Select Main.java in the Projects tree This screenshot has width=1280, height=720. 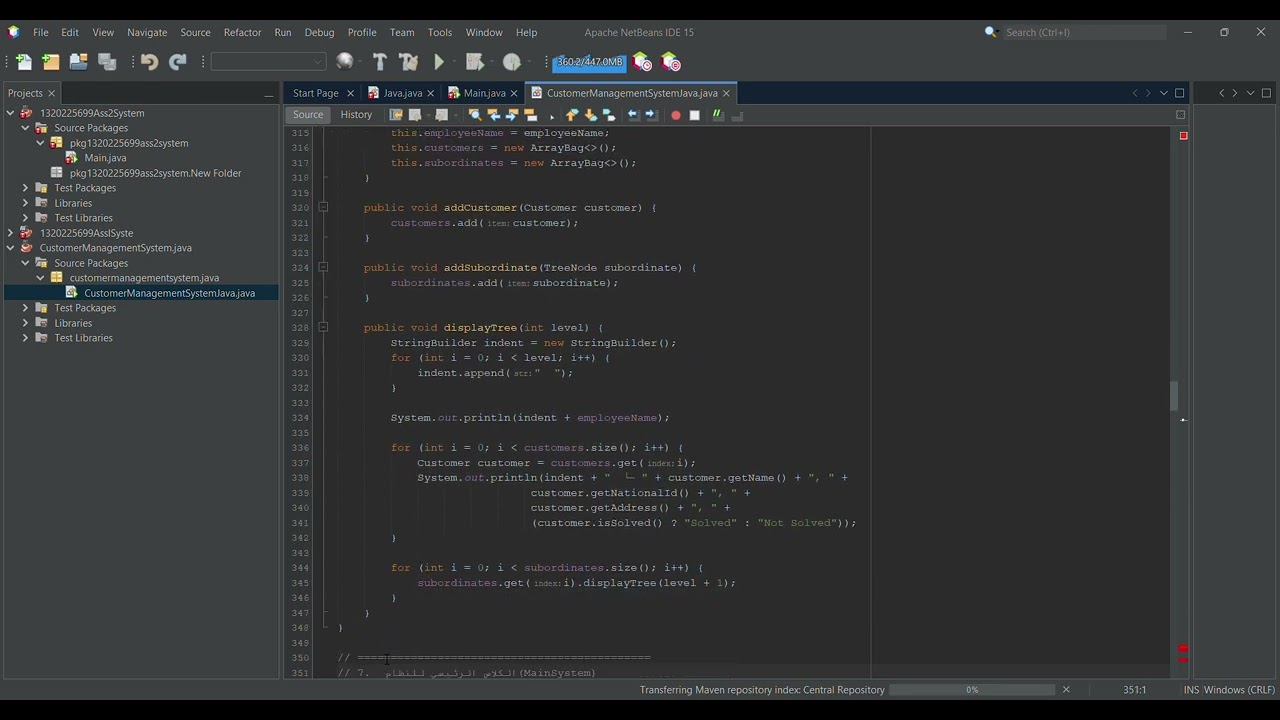pos(105,158)
